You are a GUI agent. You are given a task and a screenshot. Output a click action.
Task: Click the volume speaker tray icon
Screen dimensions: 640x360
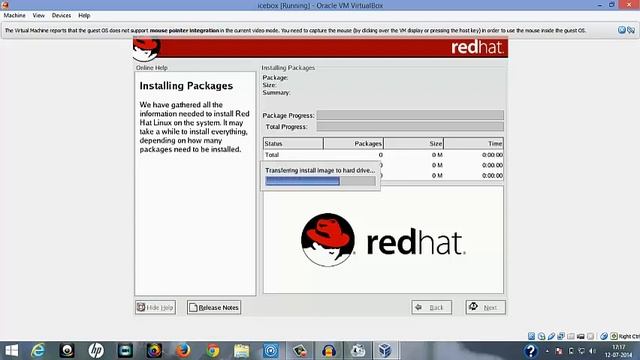click(592, 351)
